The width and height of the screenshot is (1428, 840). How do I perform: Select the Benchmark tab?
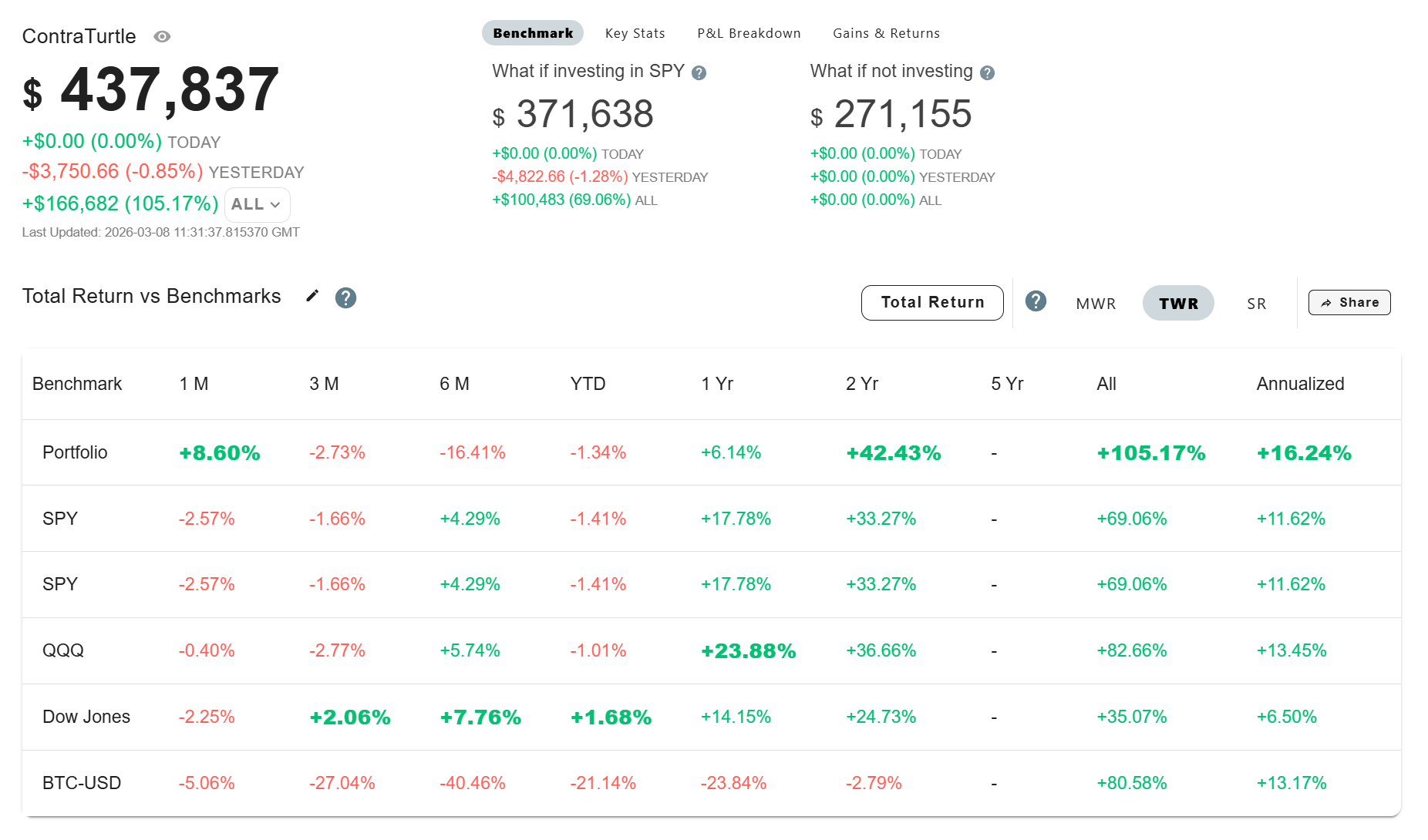(533, 33)
